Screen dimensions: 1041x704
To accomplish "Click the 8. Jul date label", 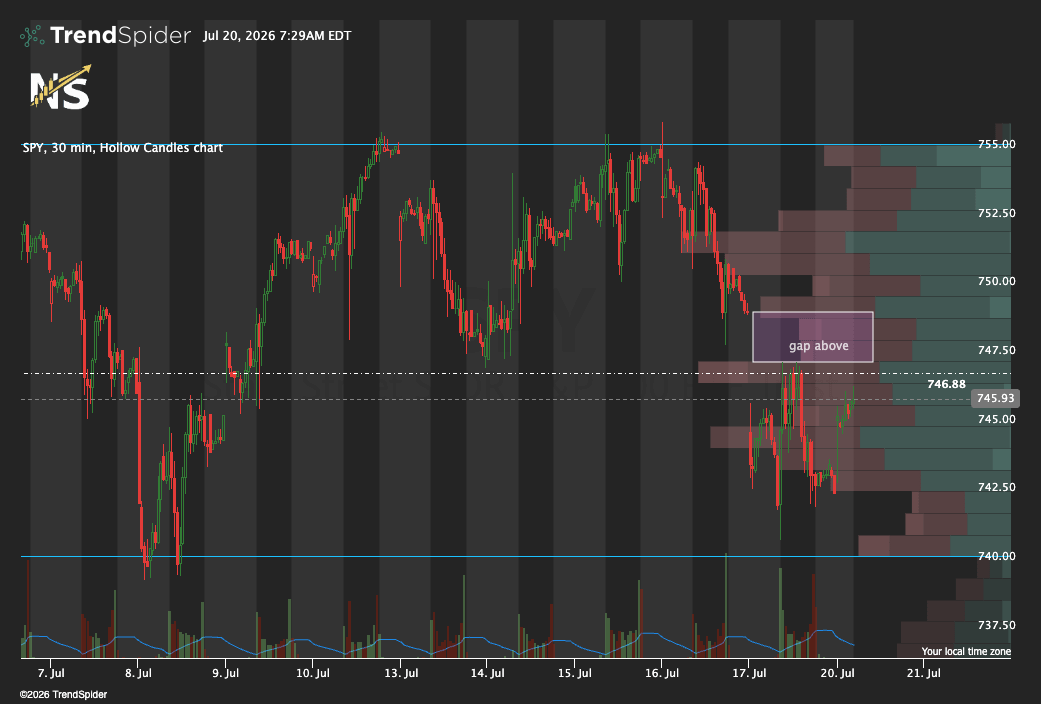I will click(x=138, y=673).
